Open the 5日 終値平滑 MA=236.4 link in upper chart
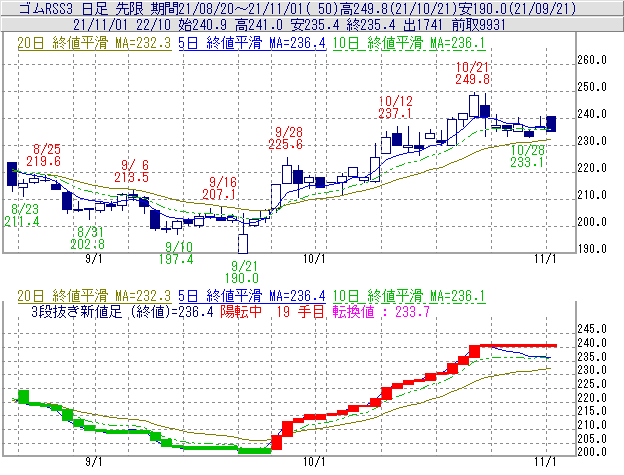Screen dimensions: 624x475 (x=252, y=43)
